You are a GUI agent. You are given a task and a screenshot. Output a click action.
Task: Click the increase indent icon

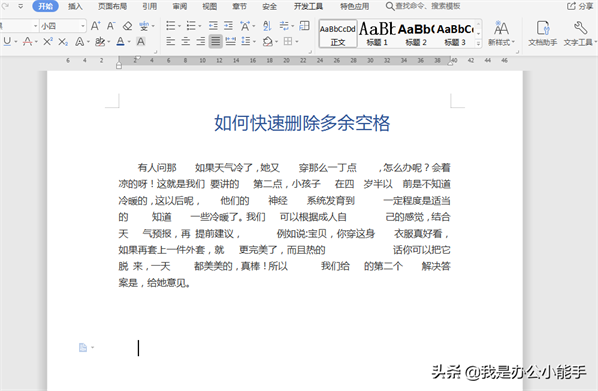click(228, 26)
